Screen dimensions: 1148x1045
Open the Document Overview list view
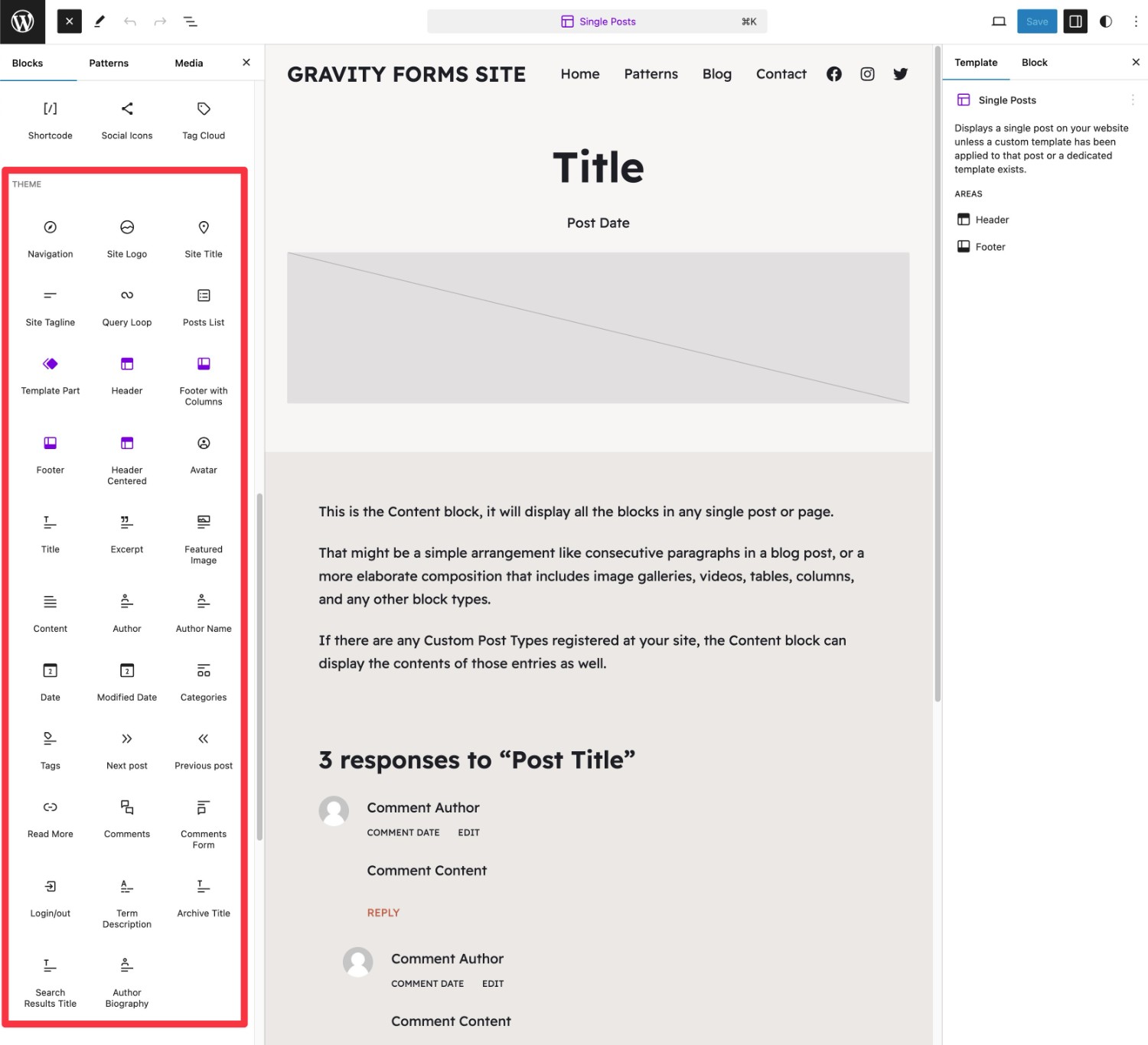click(191, 21)
